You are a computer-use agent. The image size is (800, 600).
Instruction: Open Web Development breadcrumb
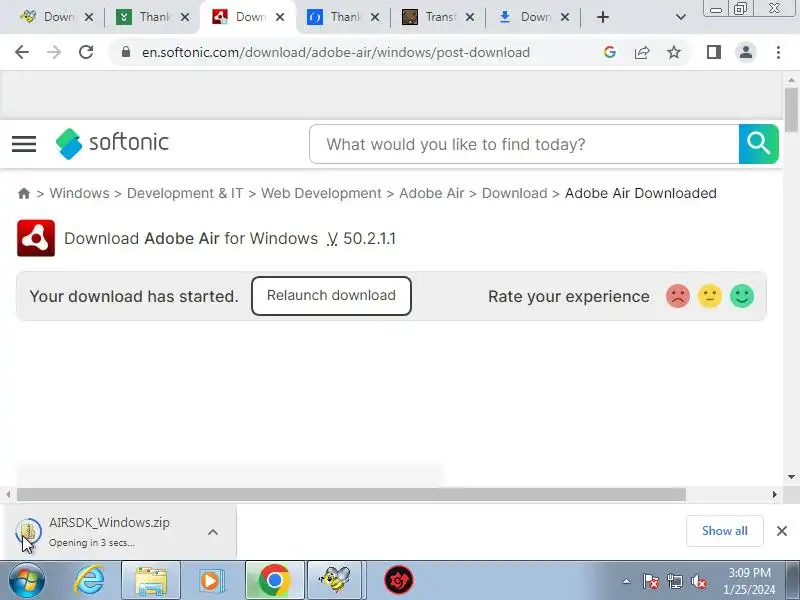click(321, 193)
